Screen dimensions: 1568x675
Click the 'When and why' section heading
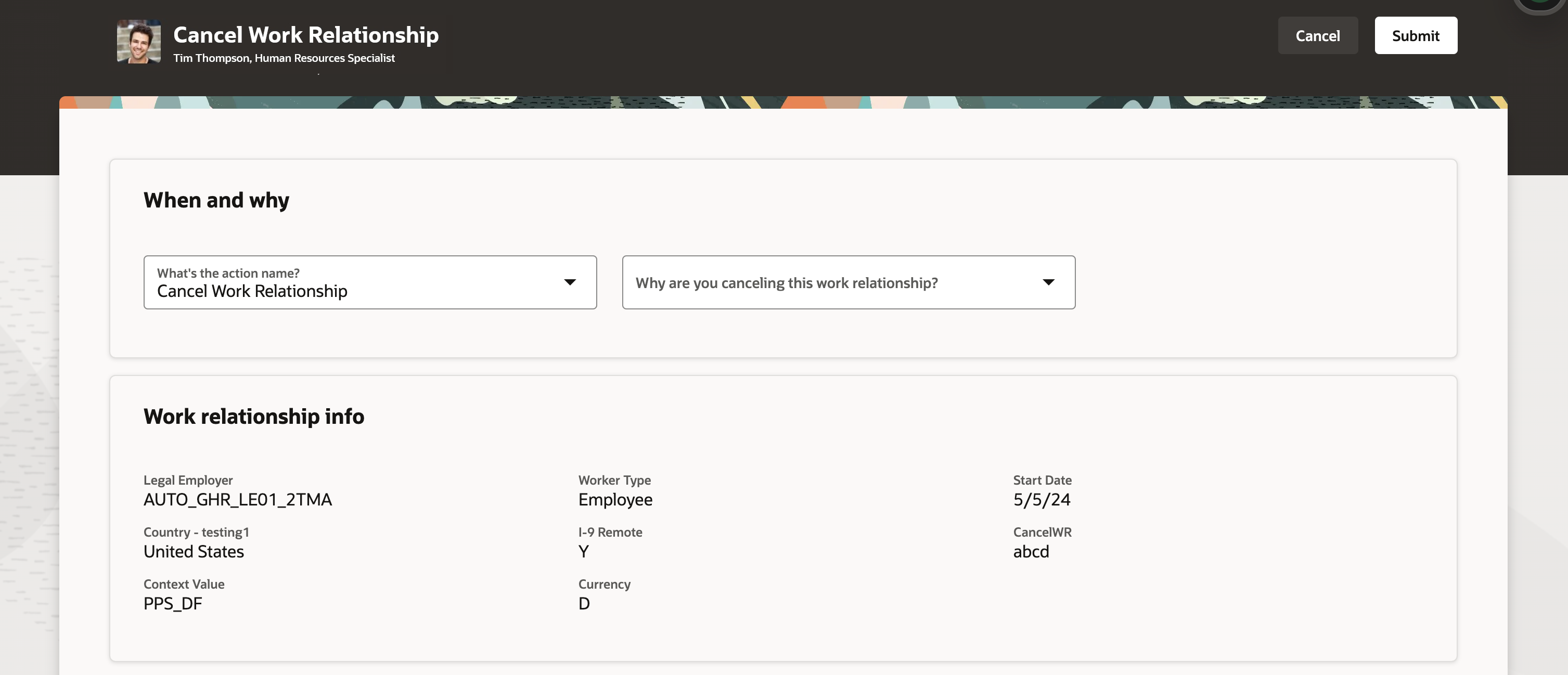(x=216, y=200)
